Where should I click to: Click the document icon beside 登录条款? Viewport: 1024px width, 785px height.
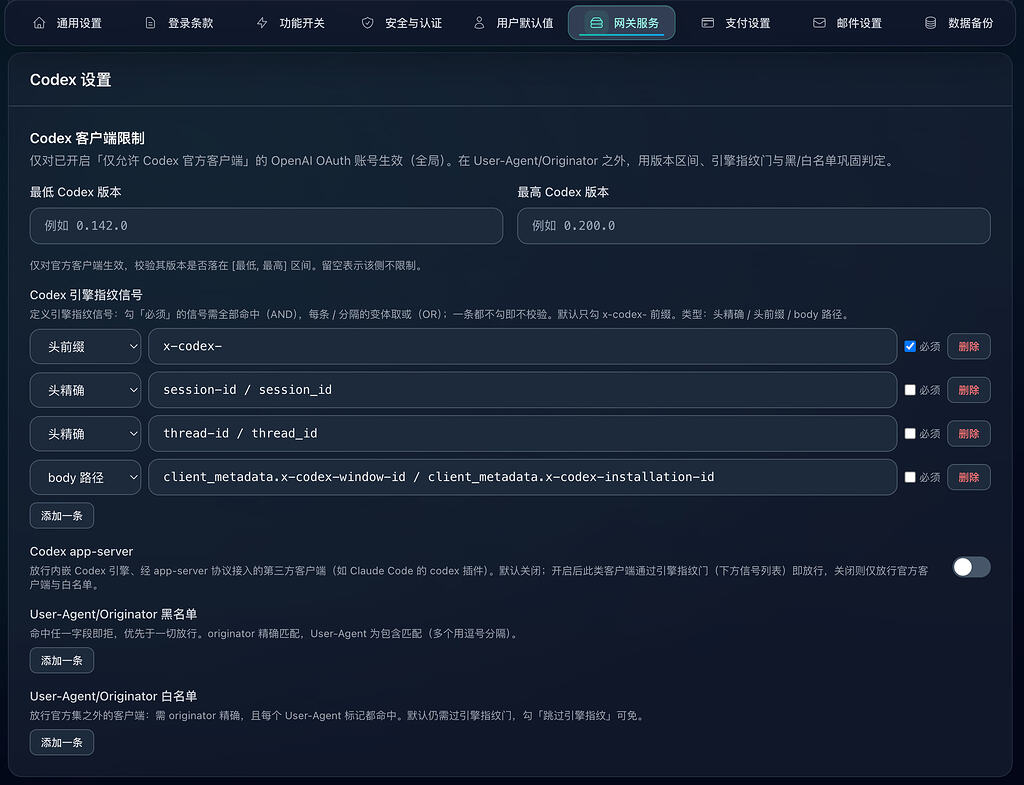tap(150, 23)
